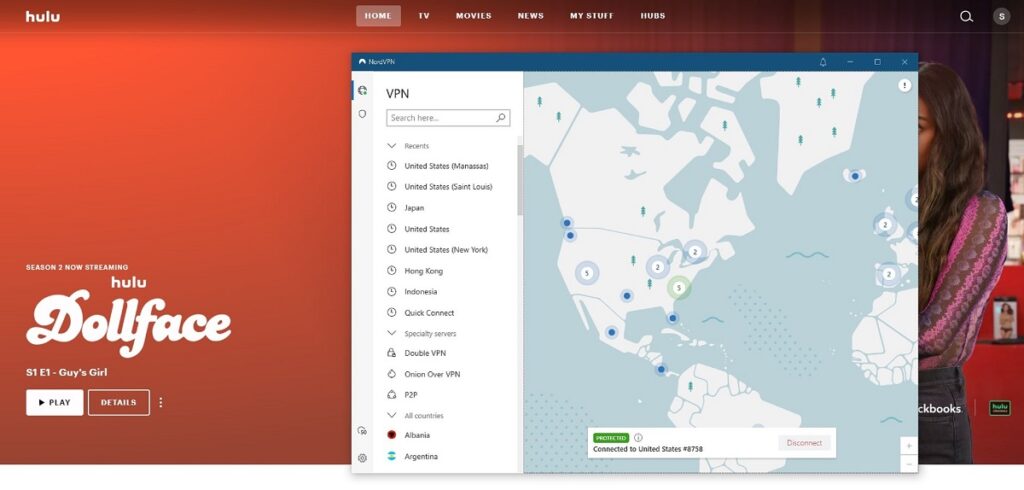Open Hulu TV tab
This screenshot has height=490, width=1024.
[x=424, y=16]
